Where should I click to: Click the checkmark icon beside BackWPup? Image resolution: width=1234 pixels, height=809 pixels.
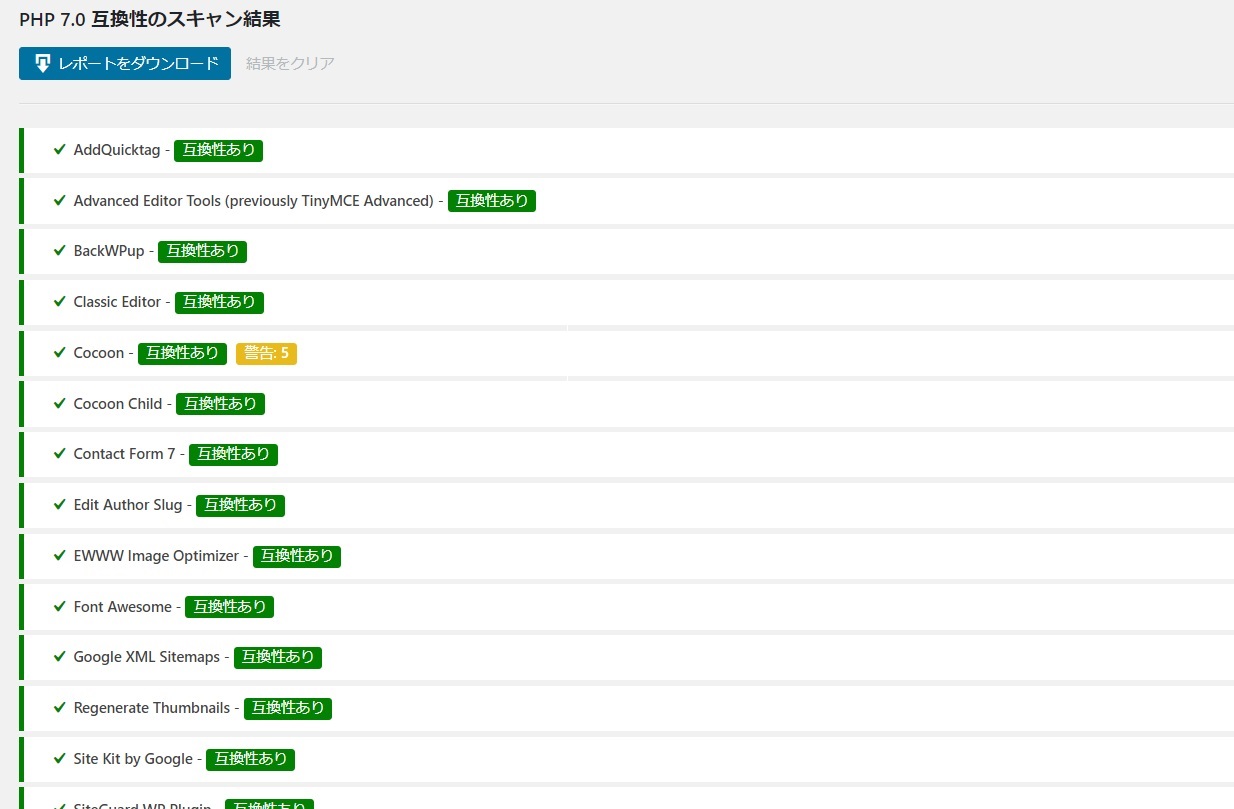click(60, 251)
